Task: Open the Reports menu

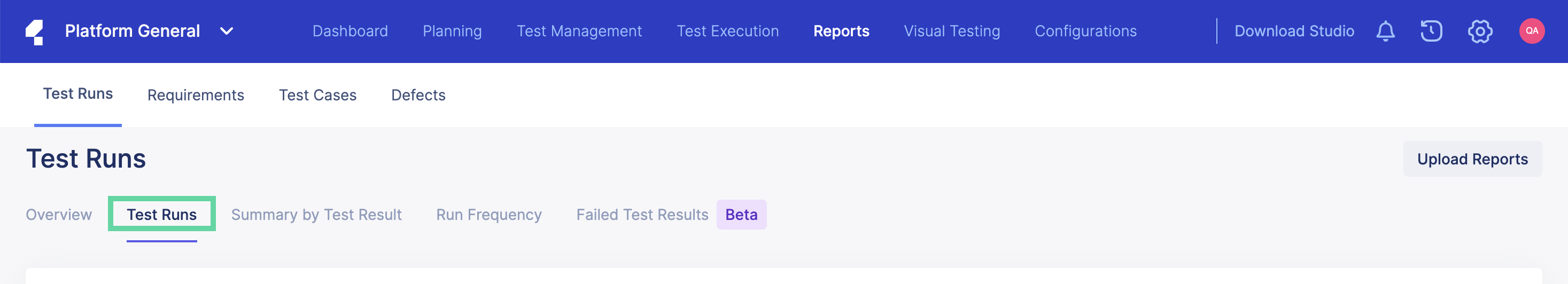Action: [841, 31]
